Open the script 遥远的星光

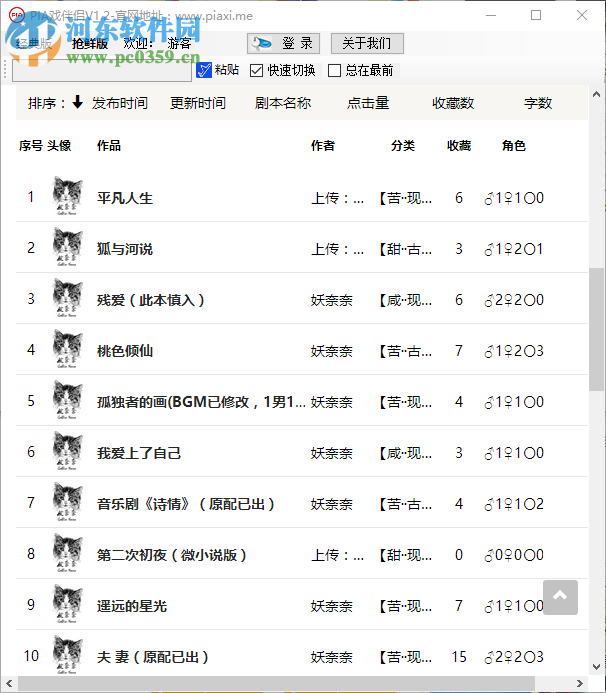point(132,606)
